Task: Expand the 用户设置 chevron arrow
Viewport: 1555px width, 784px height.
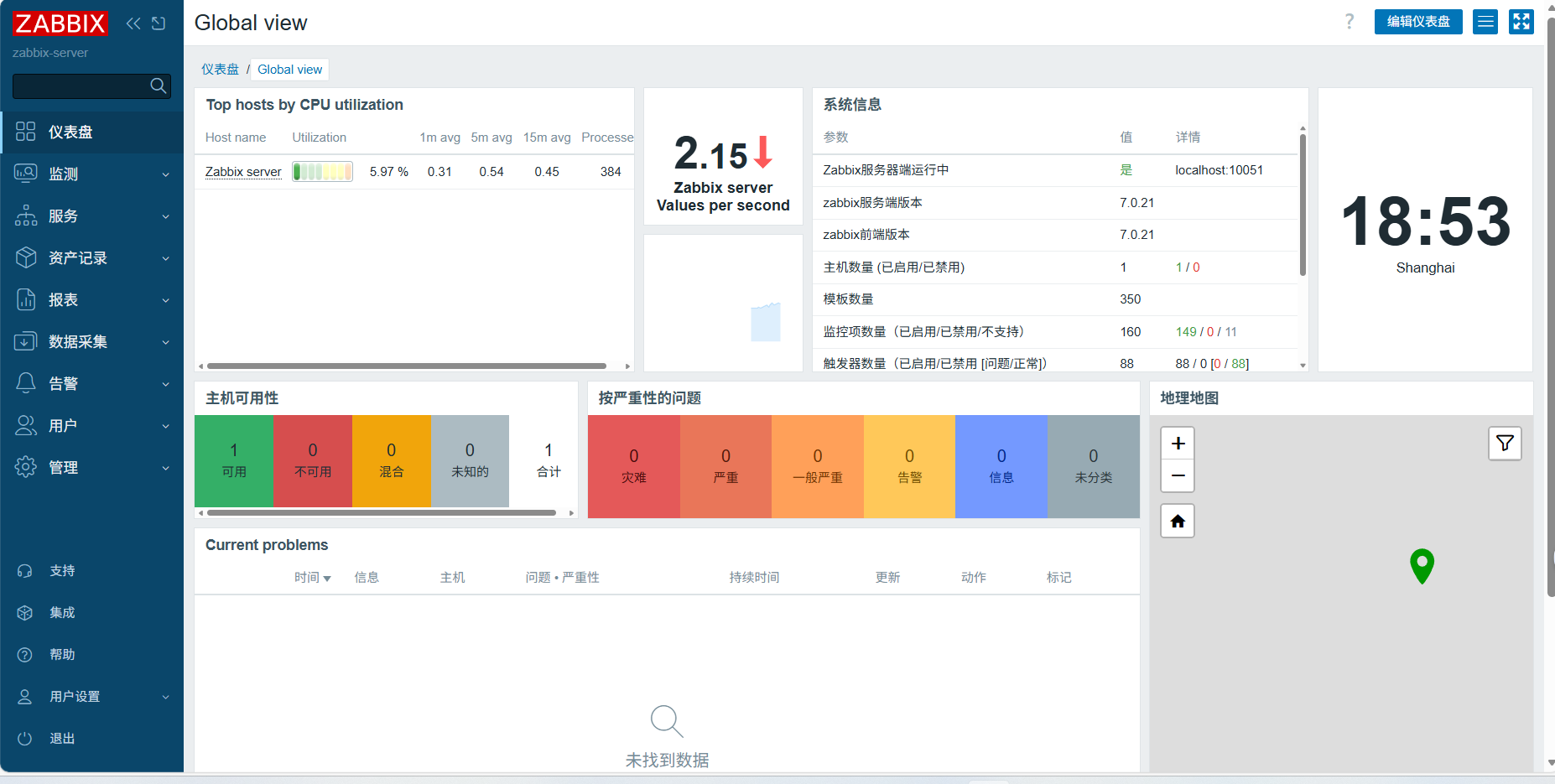Action: (x=165, y=697)
